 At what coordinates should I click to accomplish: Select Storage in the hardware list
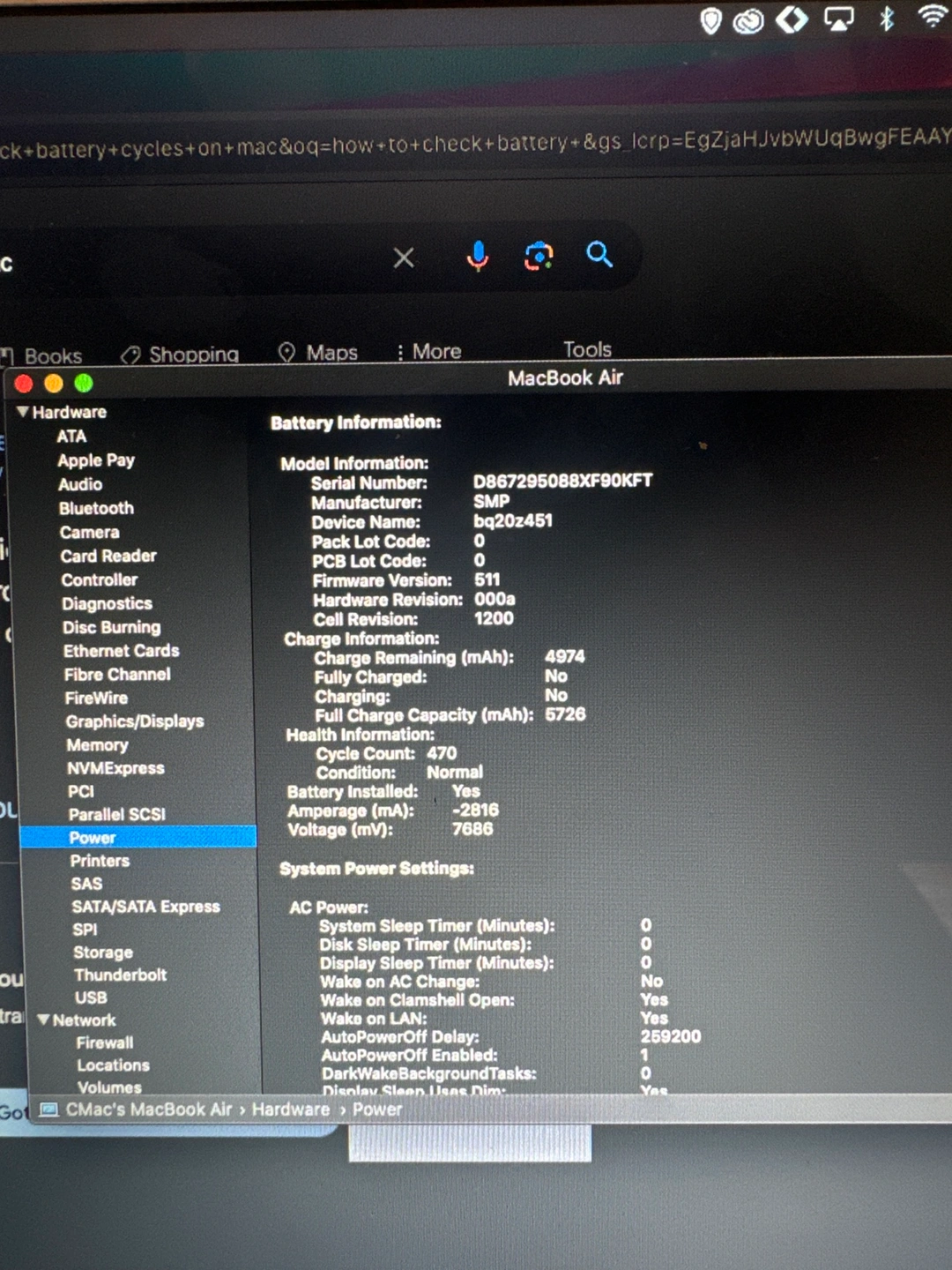point(103,952)
